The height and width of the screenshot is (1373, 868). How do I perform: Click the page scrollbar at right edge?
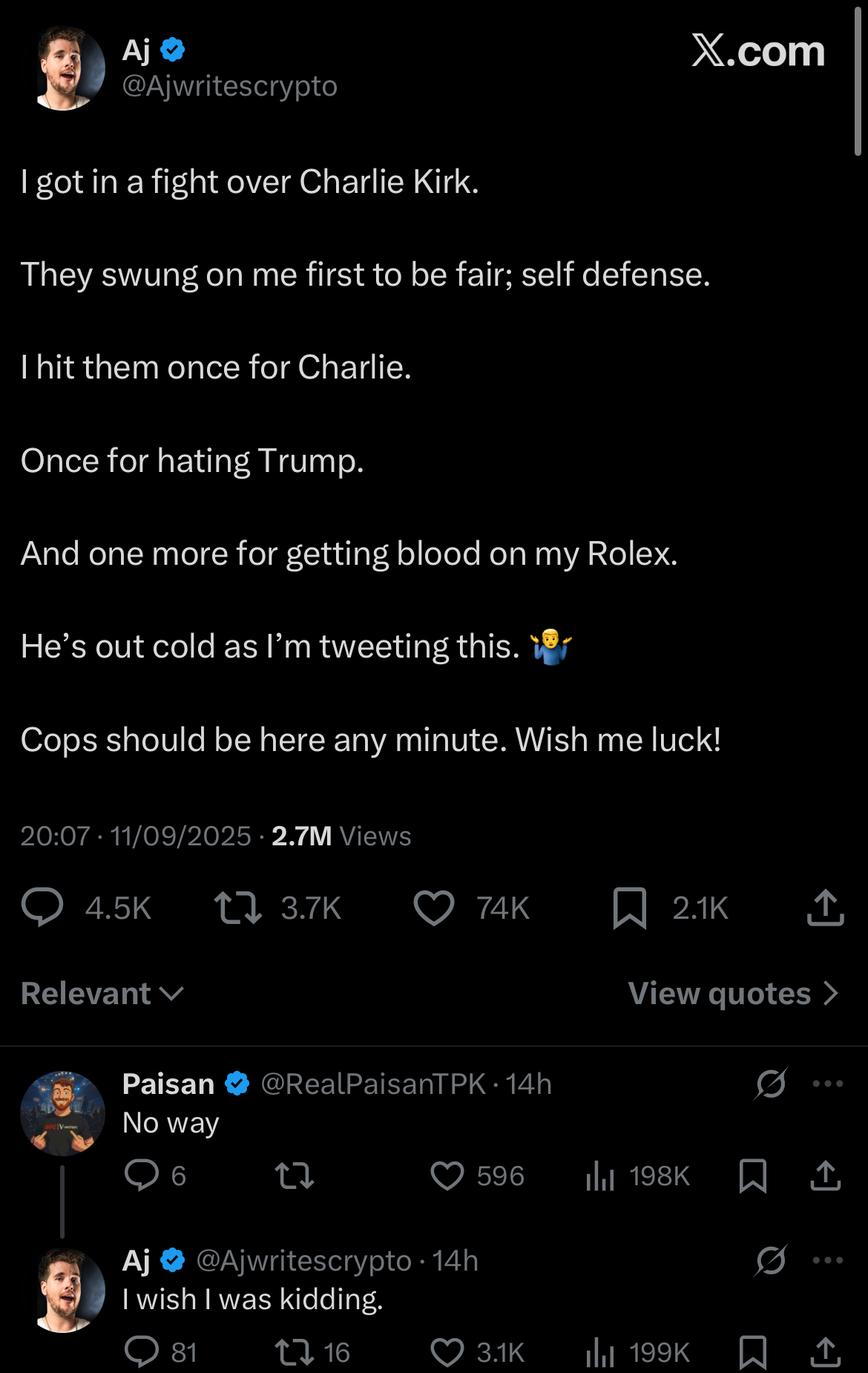point(858,82)
